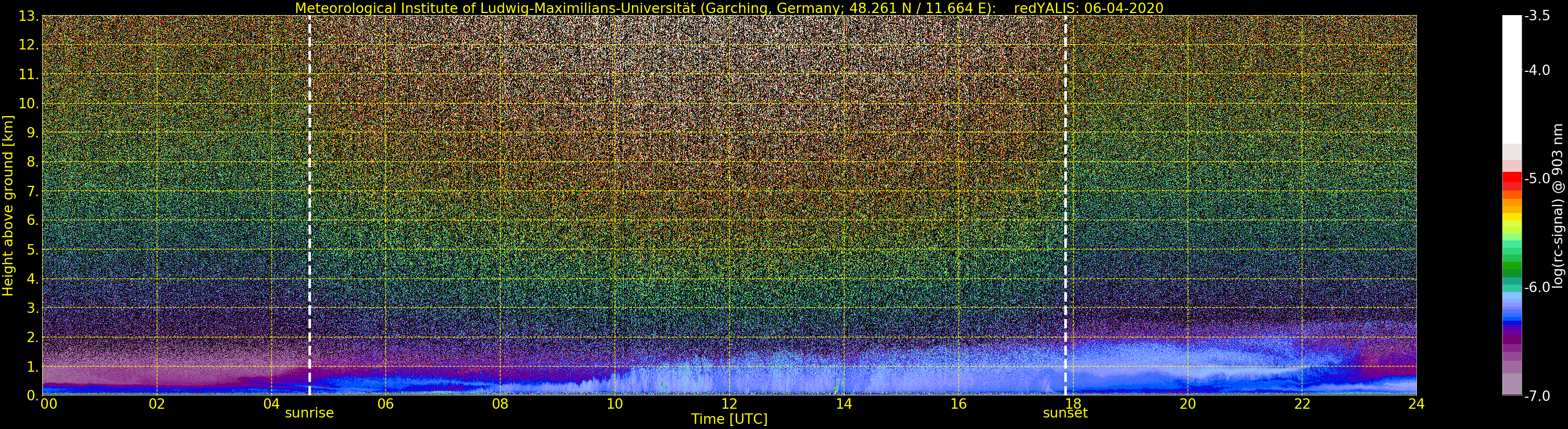Screen dimensions: 1568x429
Task: Click the height axis tick label '0.'
Action: (x=32, y=396)
